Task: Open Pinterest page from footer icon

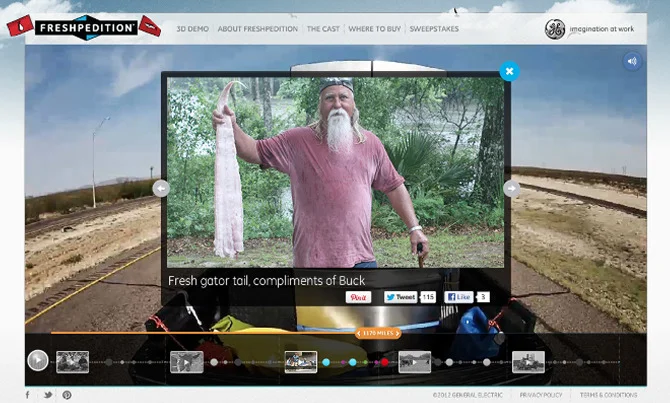Action: [x=67, y=395]
